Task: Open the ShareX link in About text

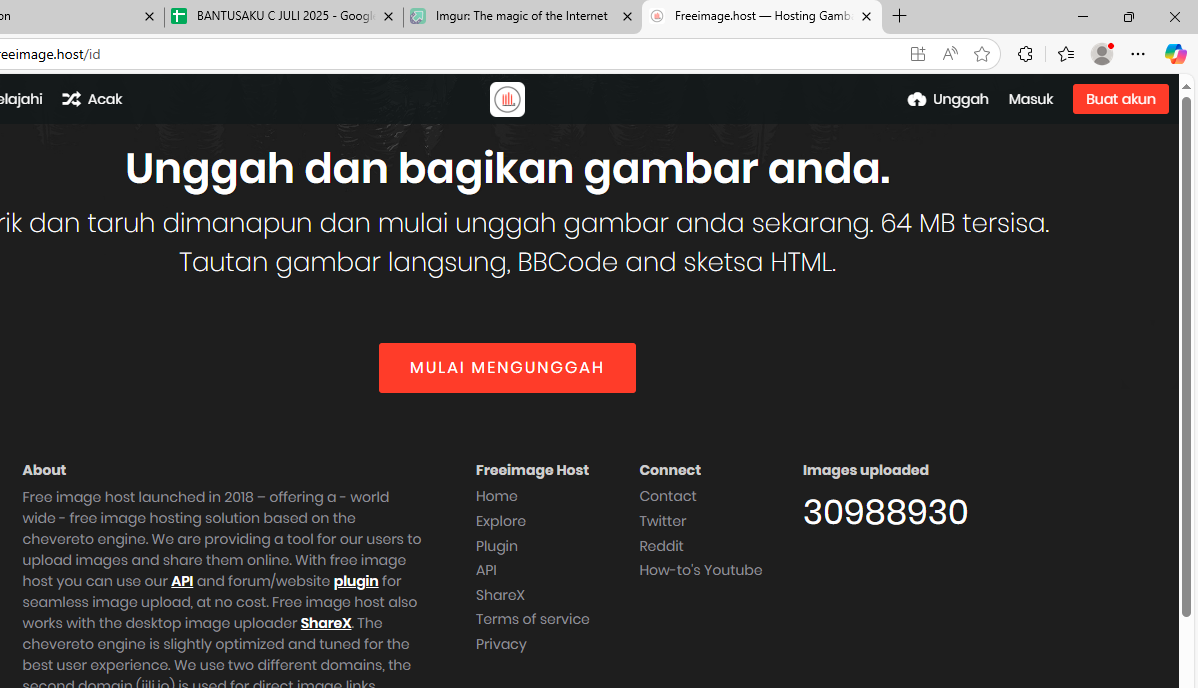Action: point(326,623)
